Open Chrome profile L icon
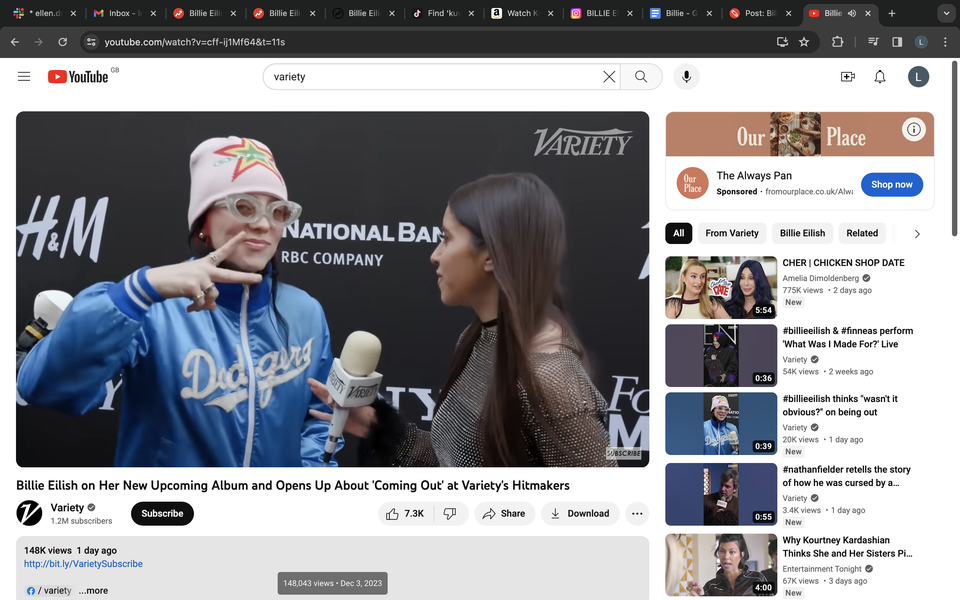960x600 pixels. point(921,42)
